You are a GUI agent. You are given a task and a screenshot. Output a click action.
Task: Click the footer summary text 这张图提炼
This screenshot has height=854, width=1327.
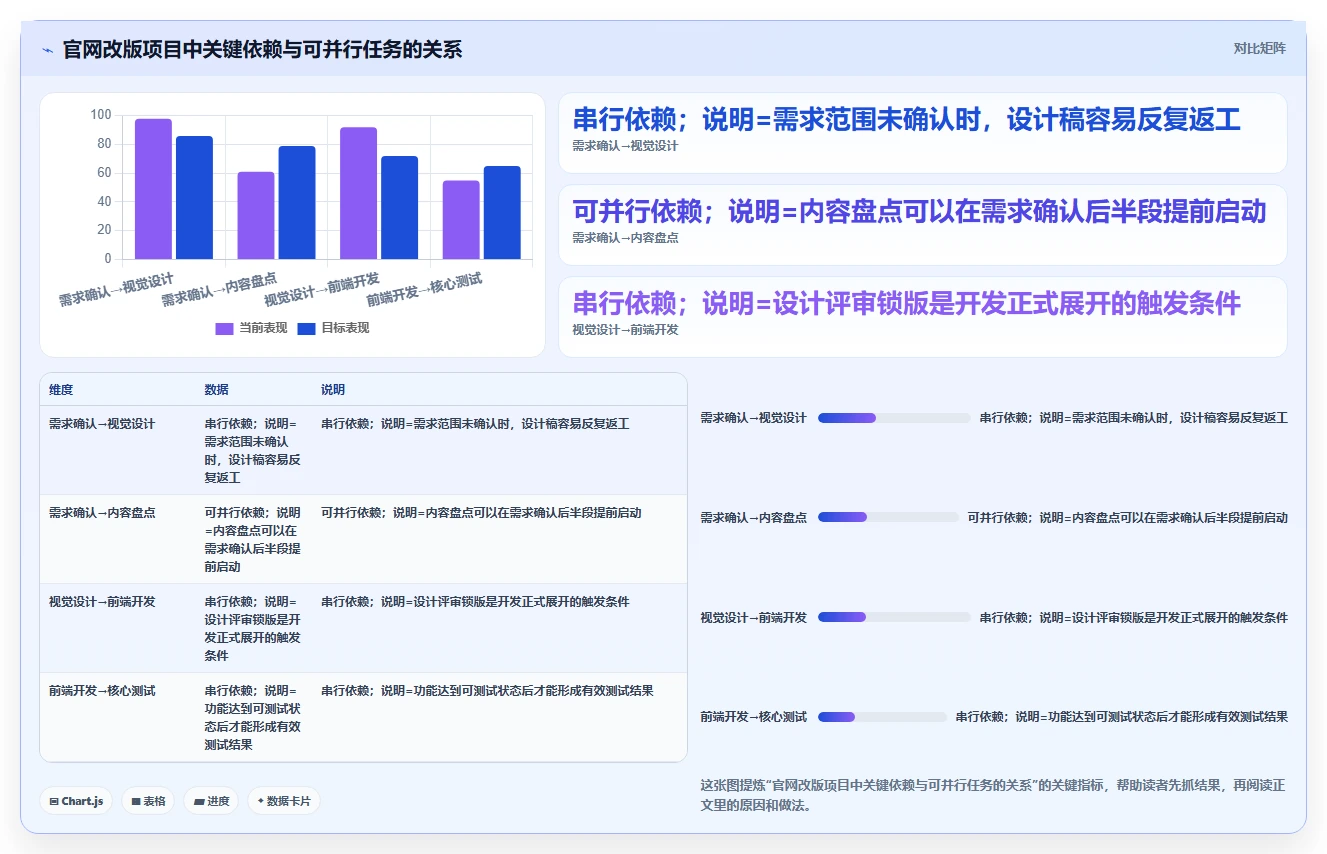(x=993, y=795)
